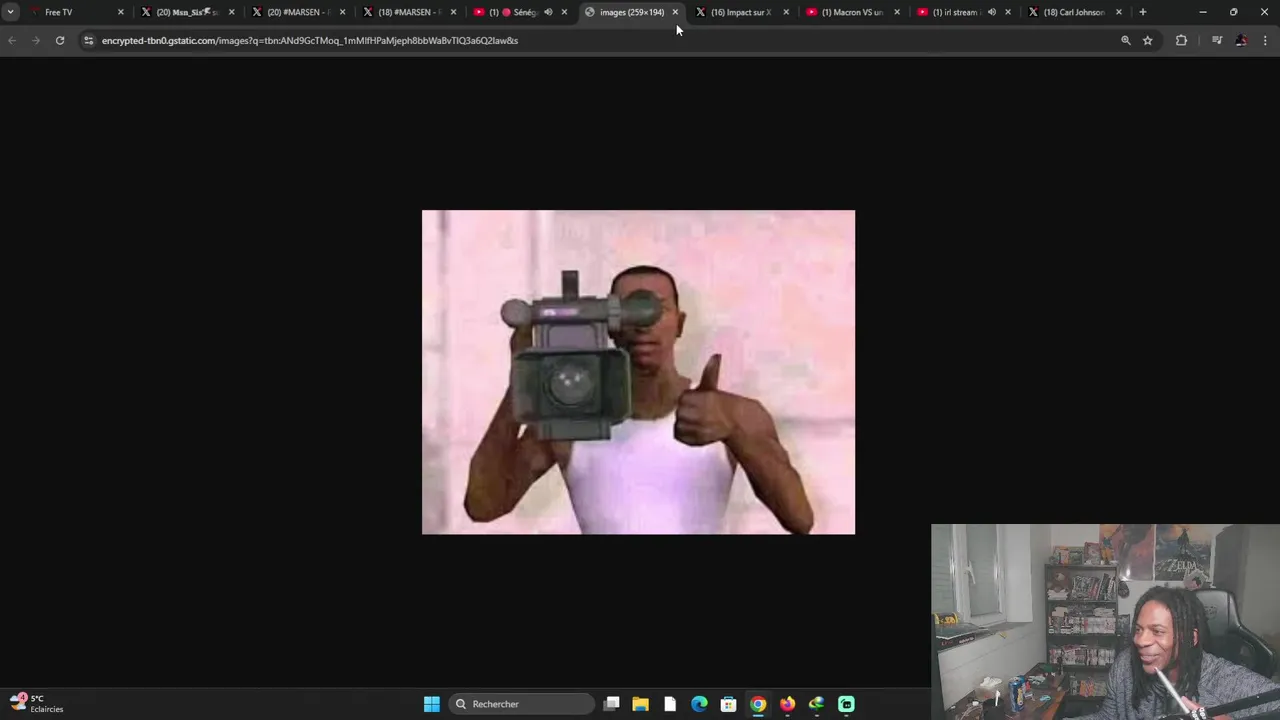Open Microsoft Store from the taskbar

pyautogui.click(x=729, y=704)
